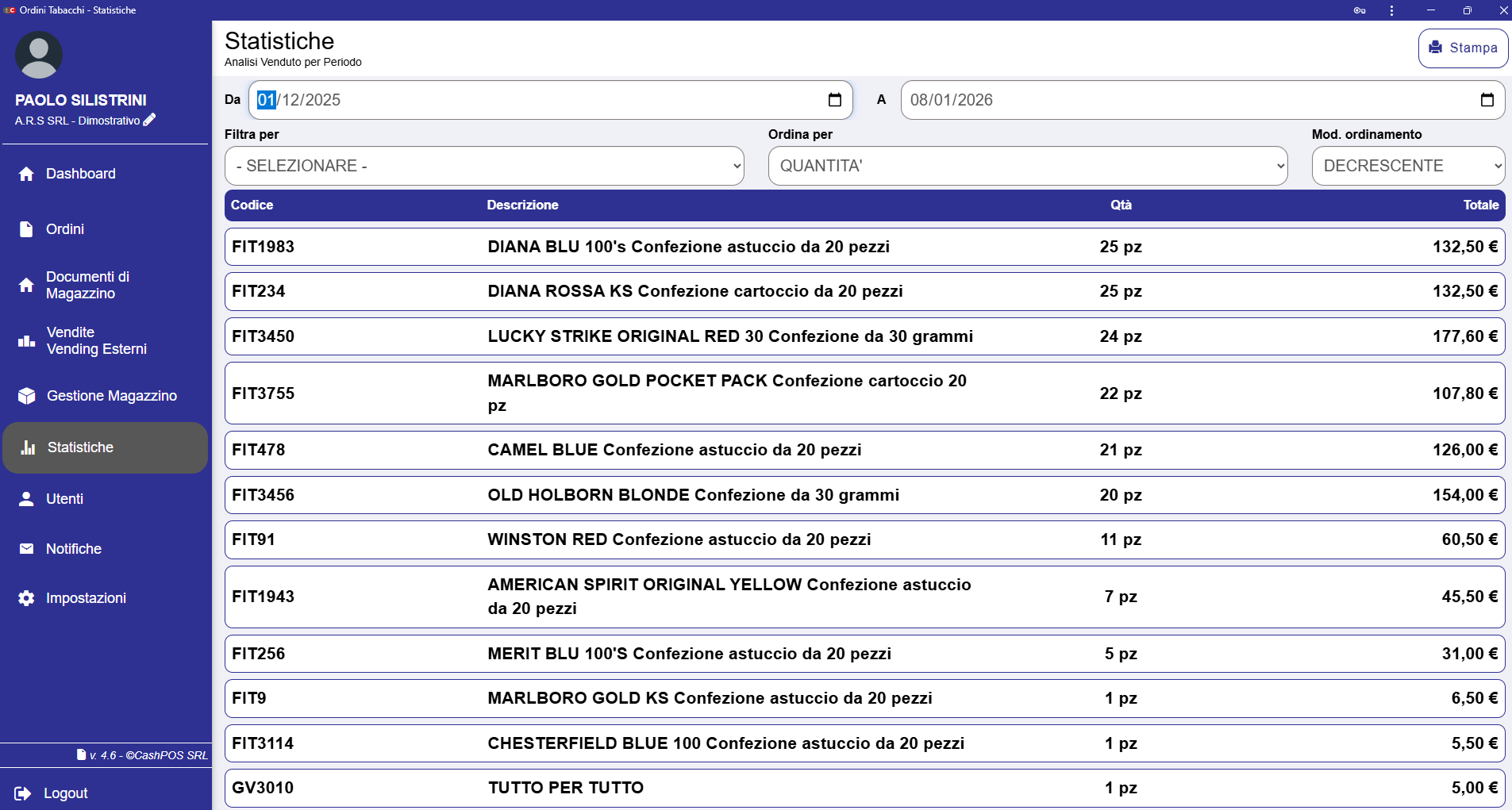Screen dimensions: 1512x810
Task: Open the calendar picker for the A date
Action: (1489, 100)
